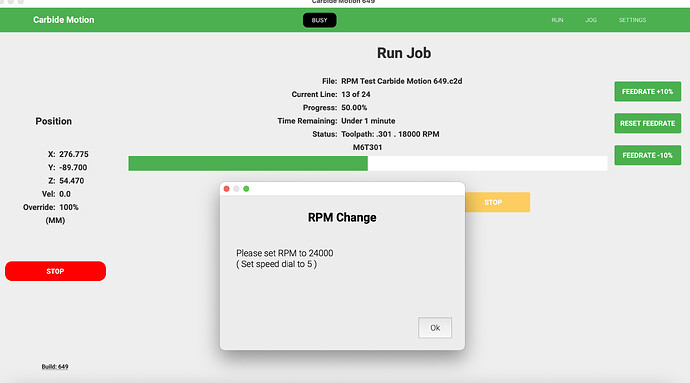Screen dimensions: 690x383
Task: Decrease feedrate with FEEDRATE -10%
Action: coord(647,155)
